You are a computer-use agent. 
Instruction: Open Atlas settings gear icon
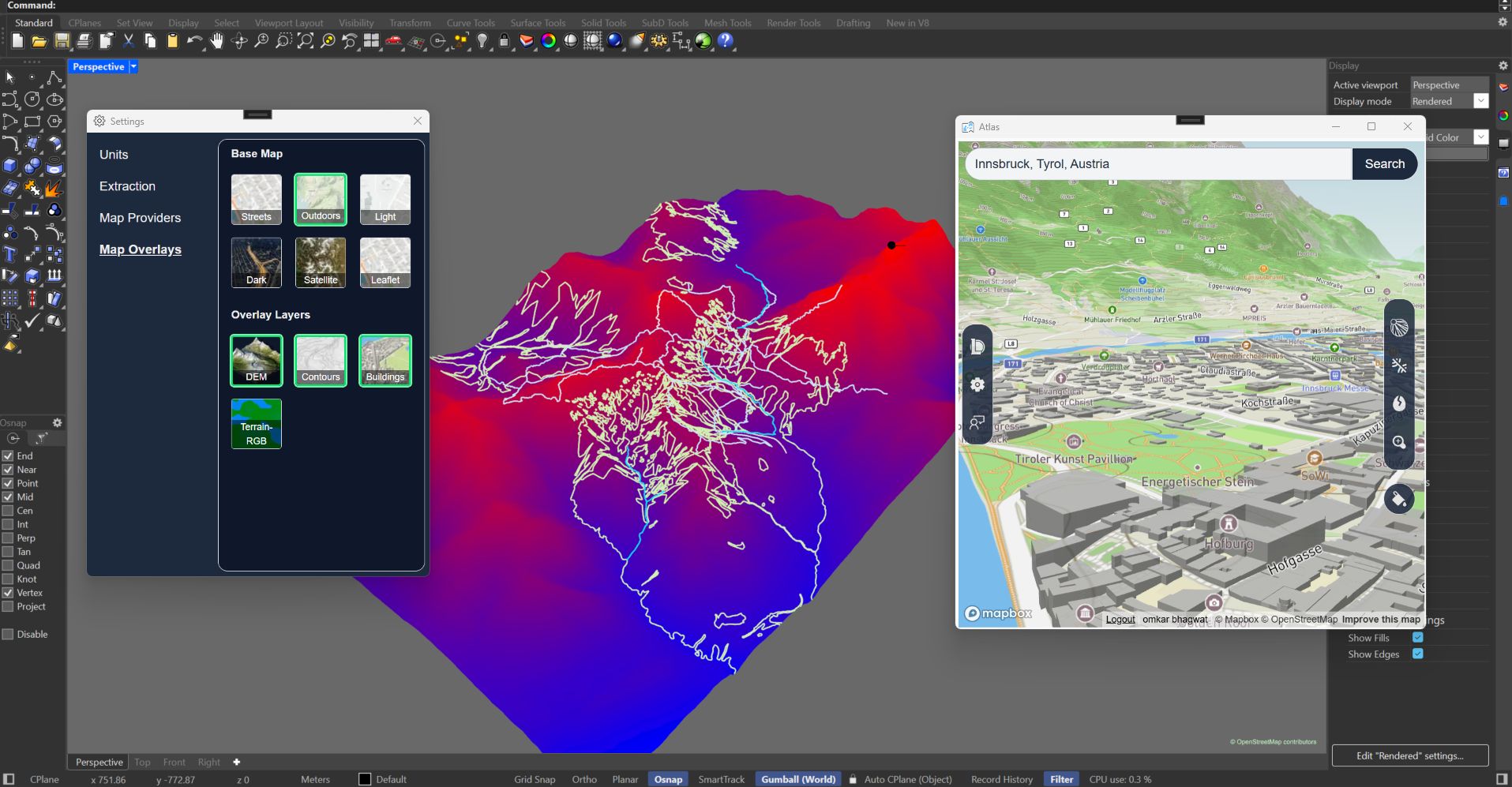(x=977, y=384)
